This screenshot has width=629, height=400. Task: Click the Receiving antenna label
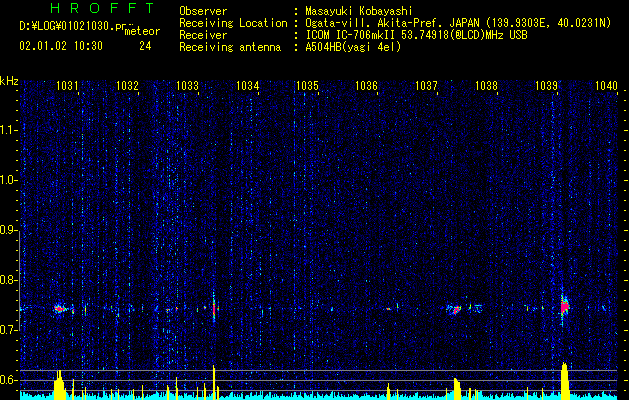[230, 48]
